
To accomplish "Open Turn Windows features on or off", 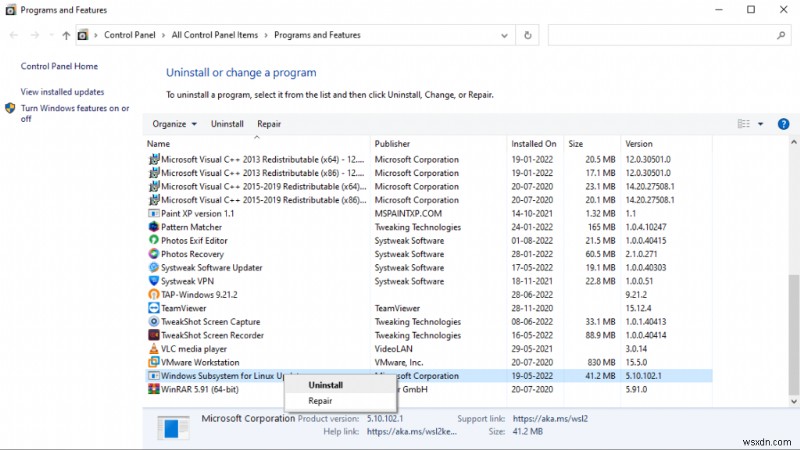I will tap(75, 113).
